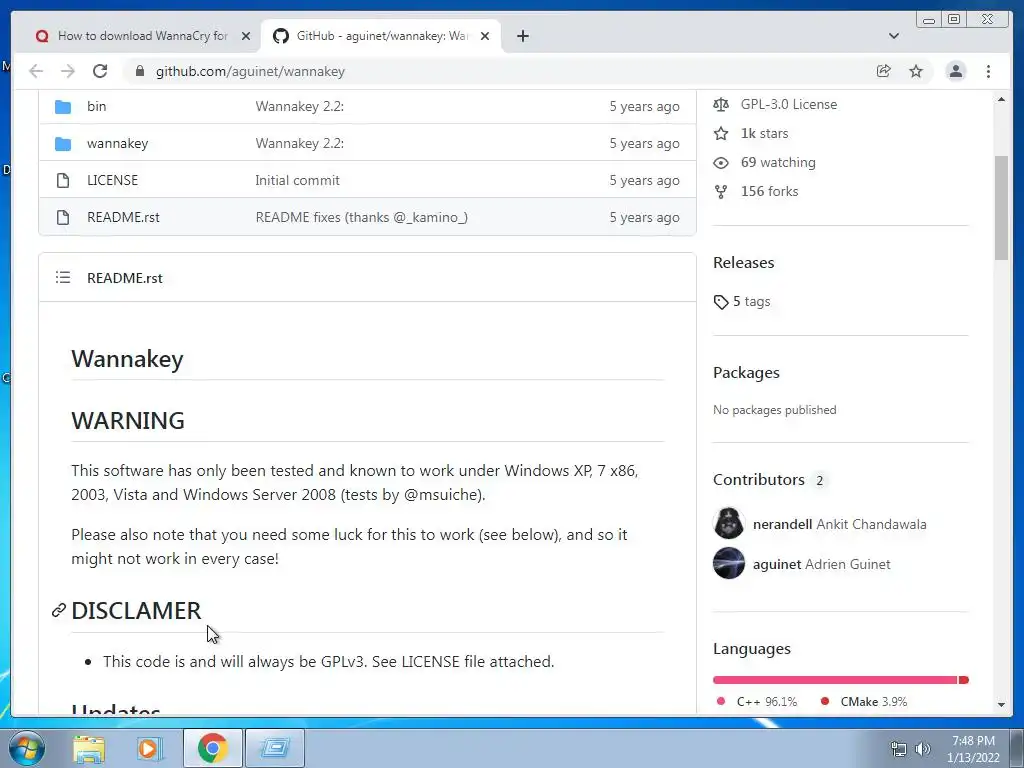Image resolution: width=1024 pixels, height=768 pixels.
Task: Share this page via the share icon
Action: [884, 71]
